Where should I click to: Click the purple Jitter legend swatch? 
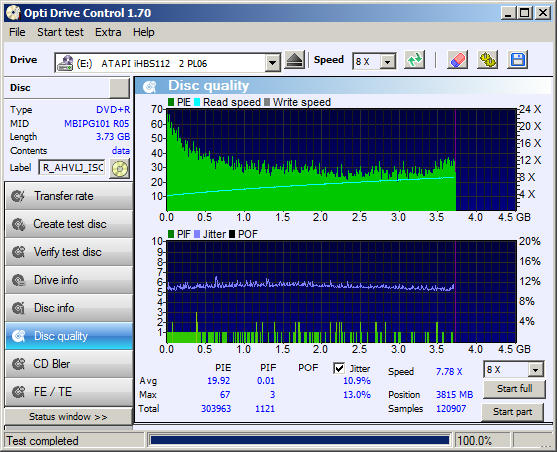click(x=197, y=234)
